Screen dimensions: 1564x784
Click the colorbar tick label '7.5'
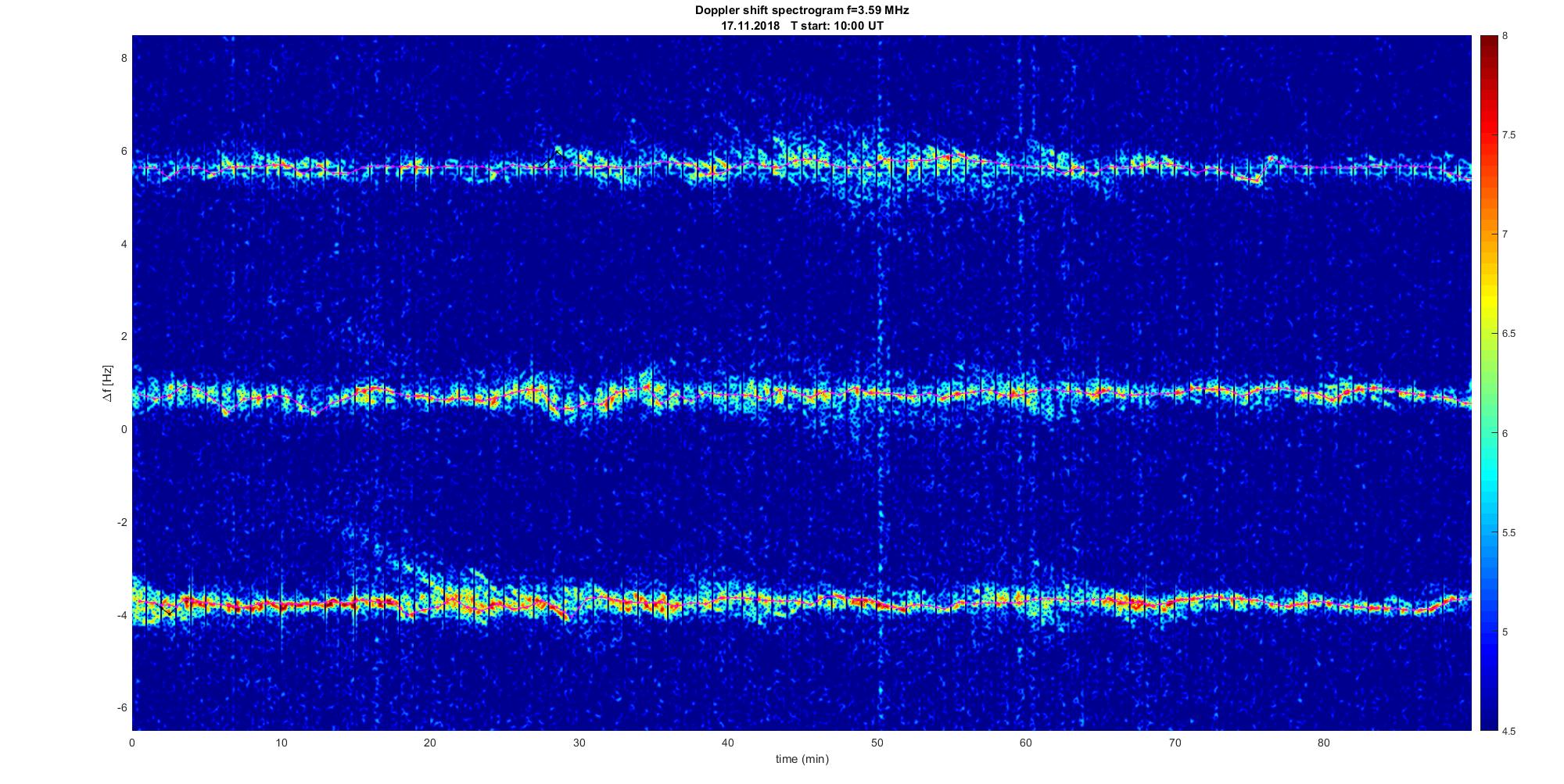1509,135
